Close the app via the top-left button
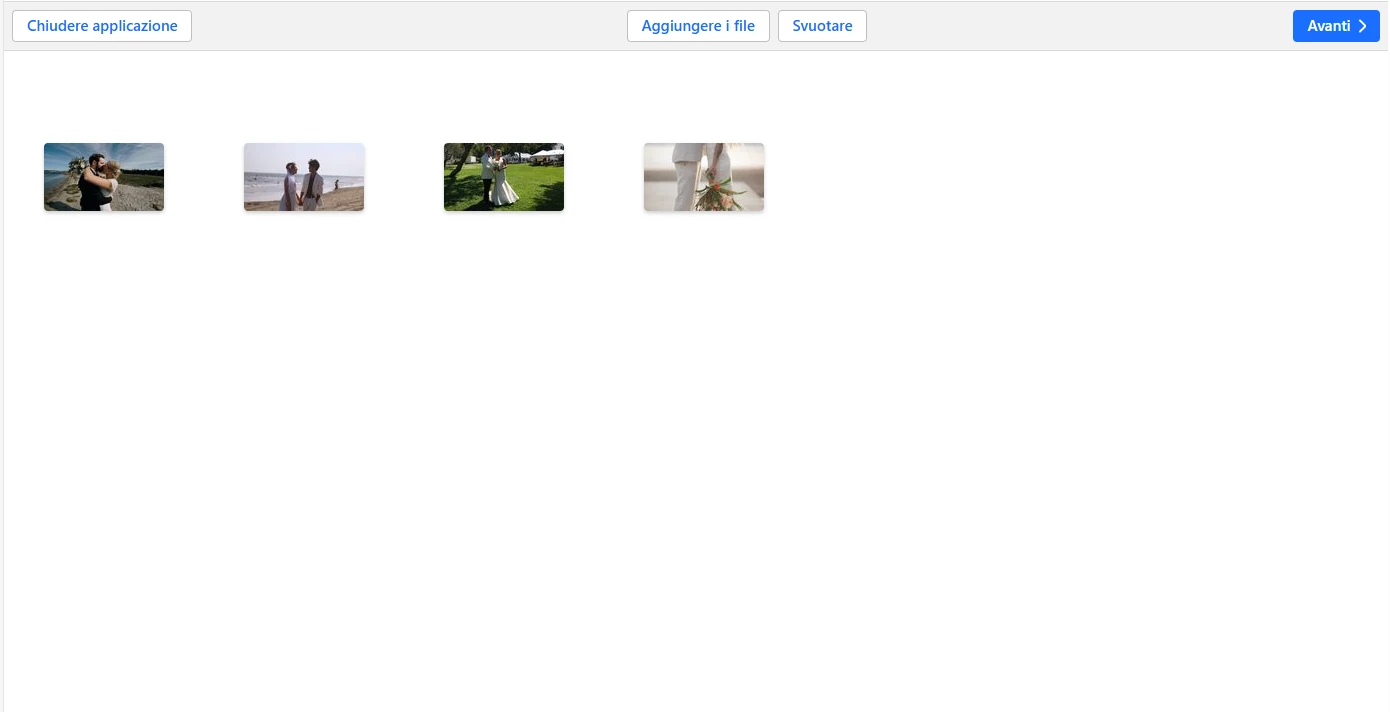1390x712 pixels. [102, 26]
